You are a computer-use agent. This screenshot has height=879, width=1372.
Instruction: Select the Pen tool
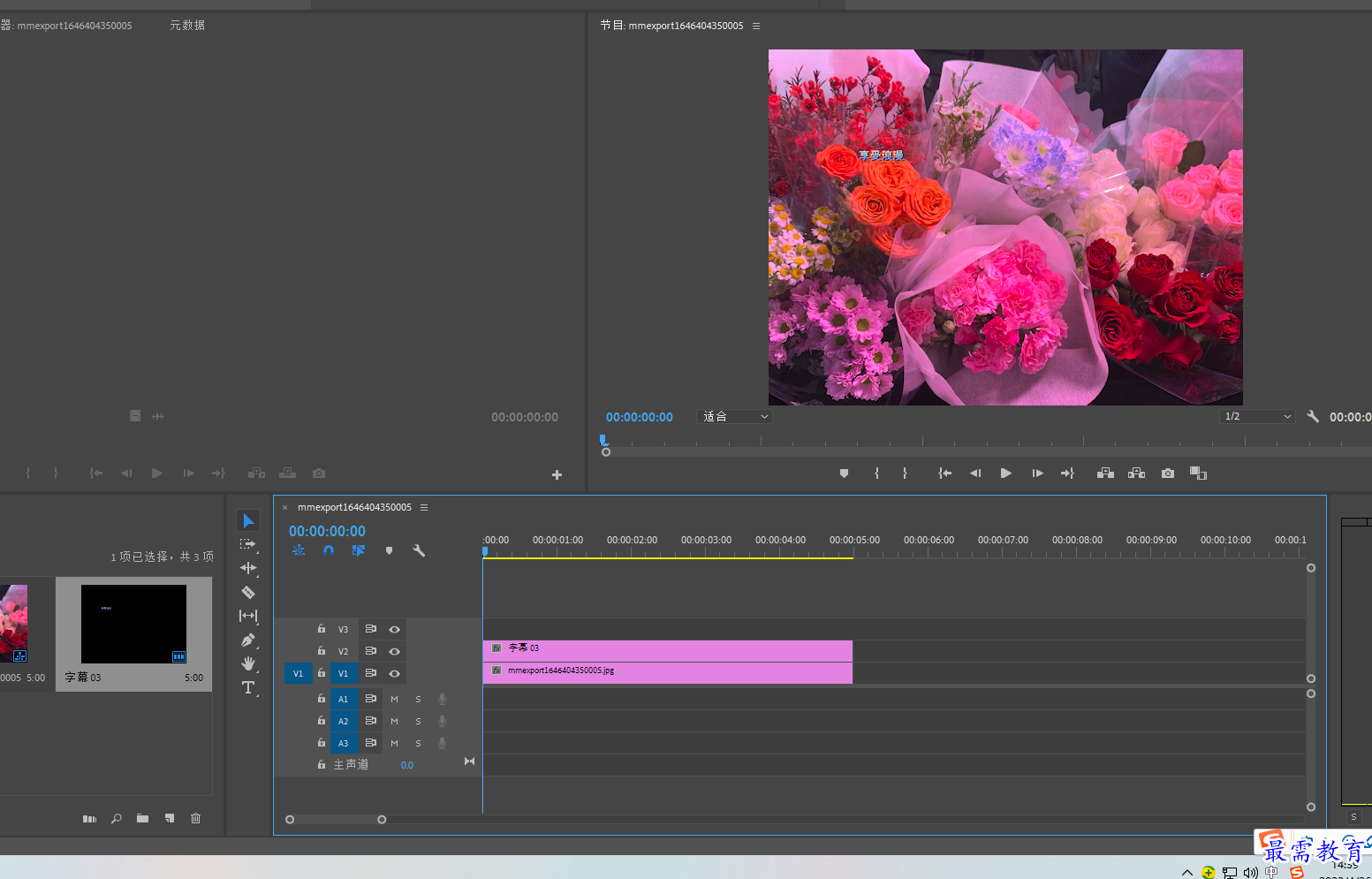tap(248, 640)
